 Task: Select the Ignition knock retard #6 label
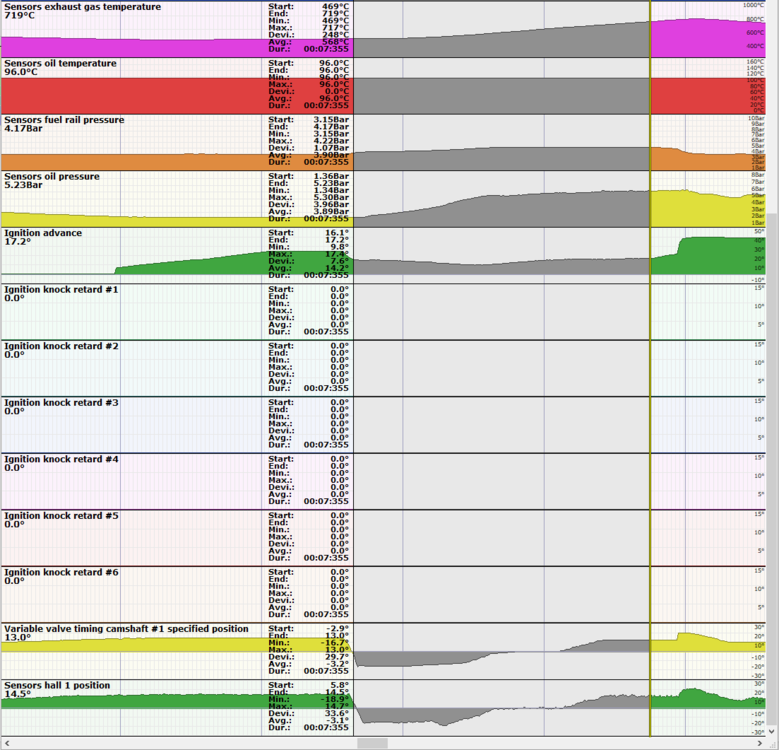pos(61,573)
